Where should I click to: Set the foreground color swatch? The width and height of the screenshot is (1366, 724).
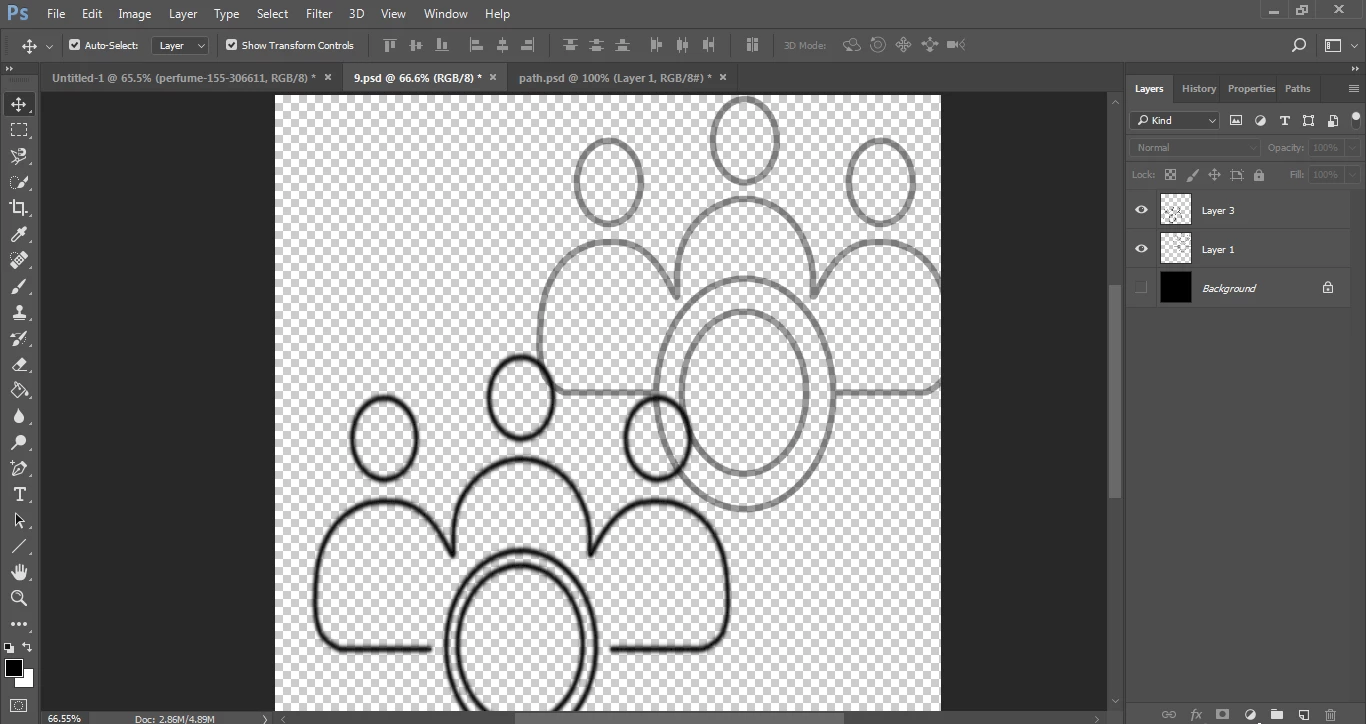(x=13, y=667)
